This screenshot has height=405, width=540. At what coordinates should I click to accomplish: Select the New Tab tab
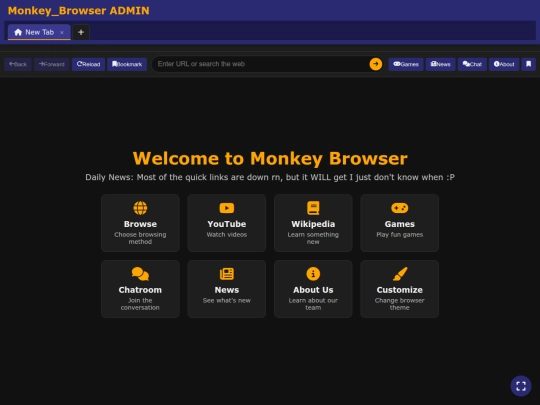(39, 32)
